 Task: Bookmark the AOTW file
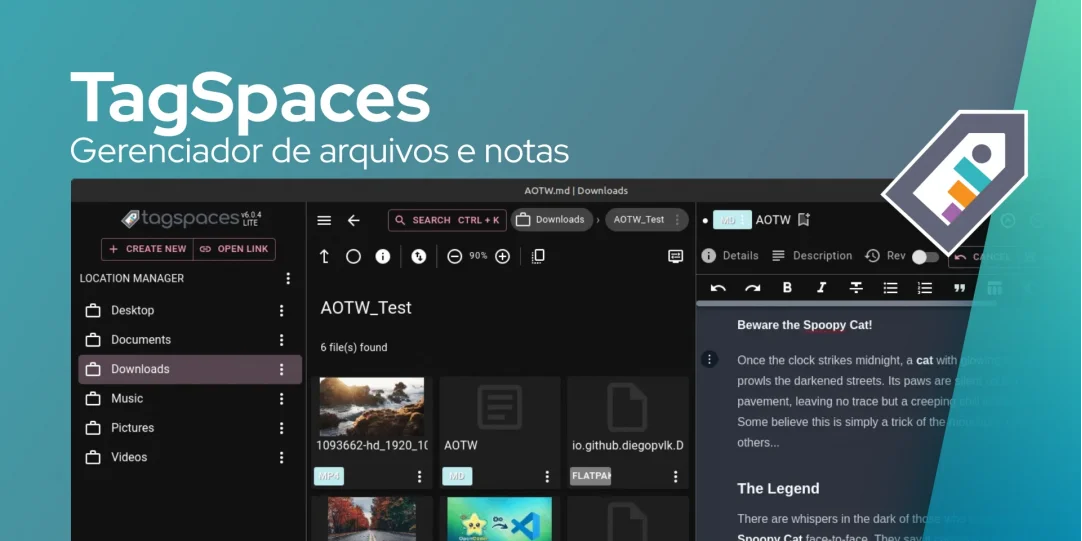coord(803,220)
